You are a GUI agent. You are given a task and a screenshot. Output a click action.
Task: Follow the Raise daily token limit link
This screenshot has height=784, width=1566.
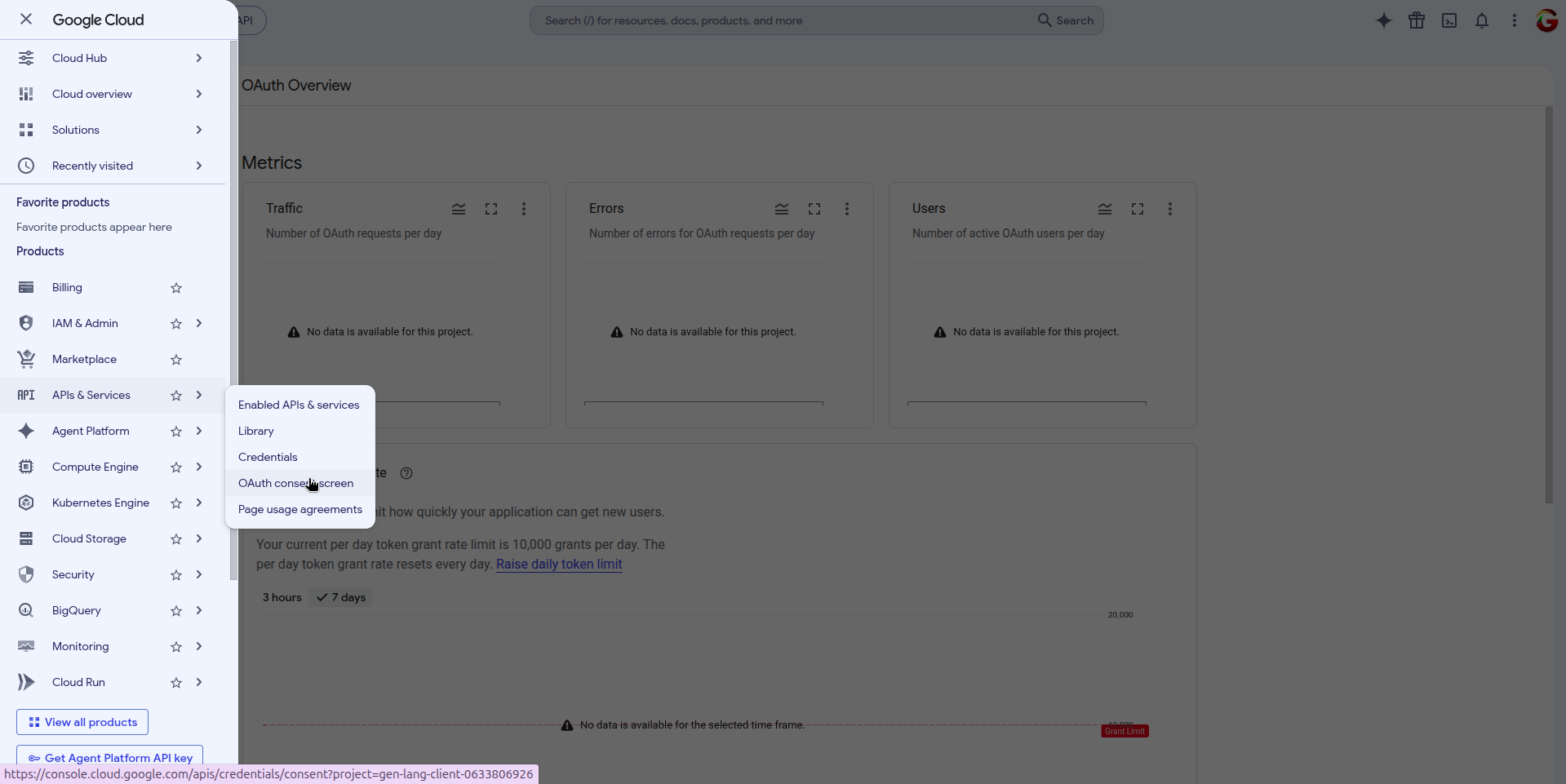click(559, 564)
